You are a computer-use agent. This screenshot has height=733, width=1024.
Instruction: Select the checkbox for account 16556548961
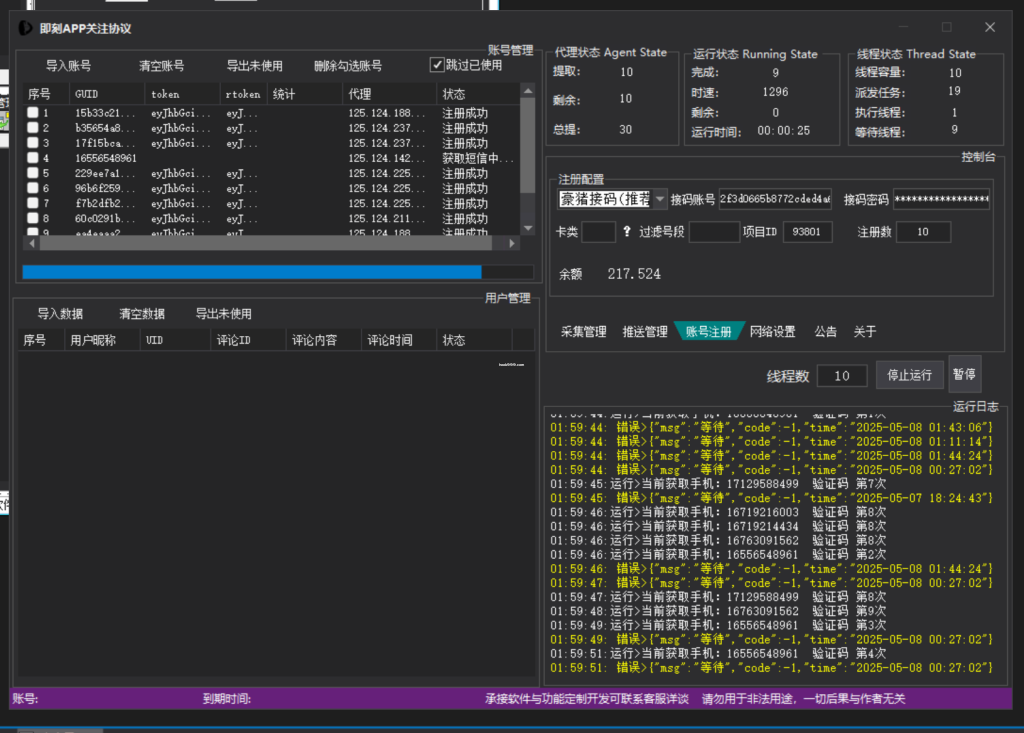(34, 158)
